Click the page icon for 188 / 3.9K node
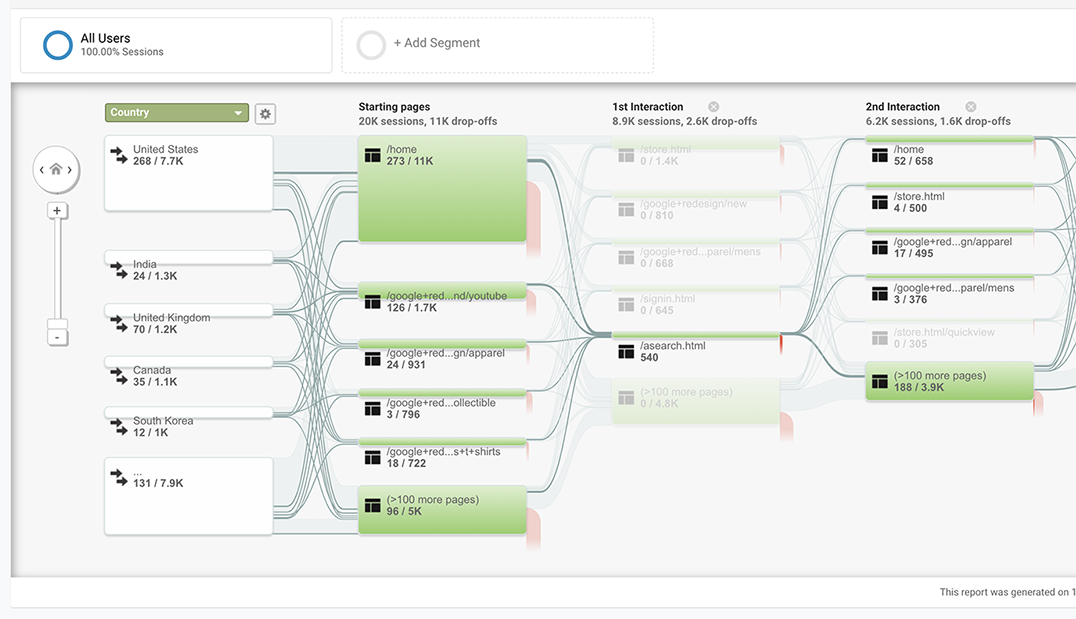 pyautogui.click(x=880, y=382)
